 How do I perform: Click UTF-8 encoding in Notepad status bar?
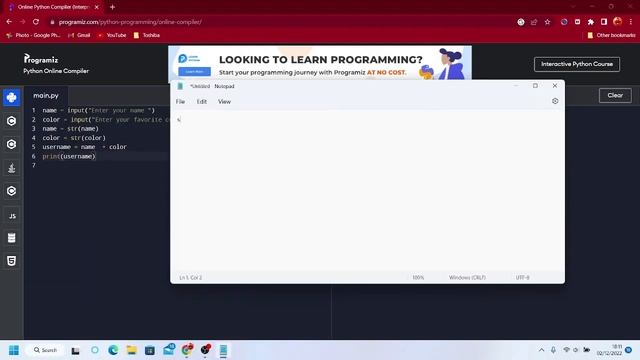522,278
